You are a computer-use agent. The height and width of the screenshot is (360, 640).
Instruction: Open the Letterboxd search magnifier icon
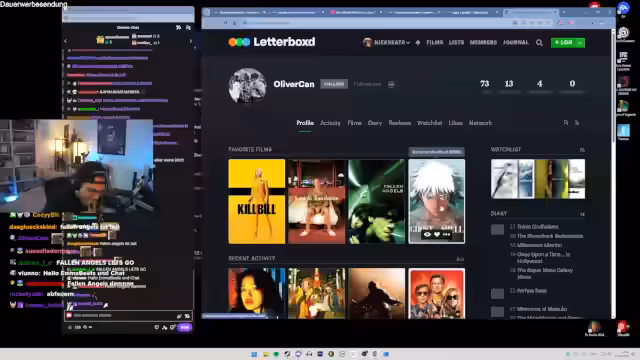click(539, 42)
